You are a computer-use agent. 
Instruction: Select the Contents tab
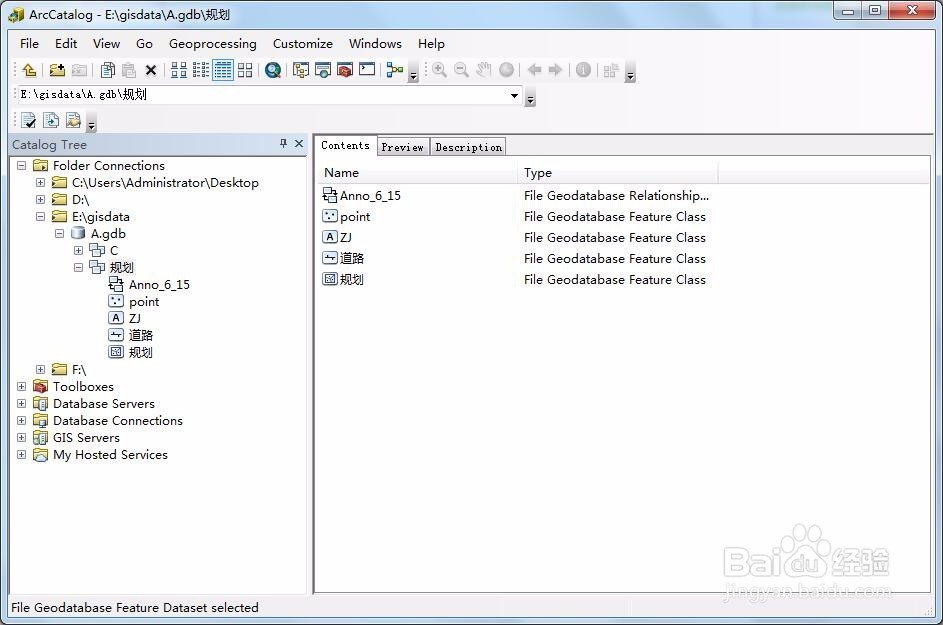(x=345, y=145)
